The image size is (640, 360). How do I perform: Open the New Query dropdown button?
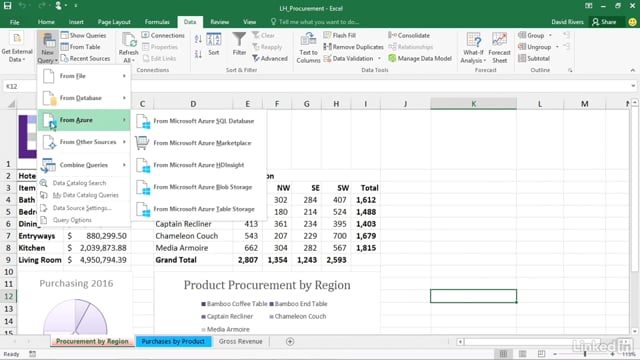tap(47, 48)
